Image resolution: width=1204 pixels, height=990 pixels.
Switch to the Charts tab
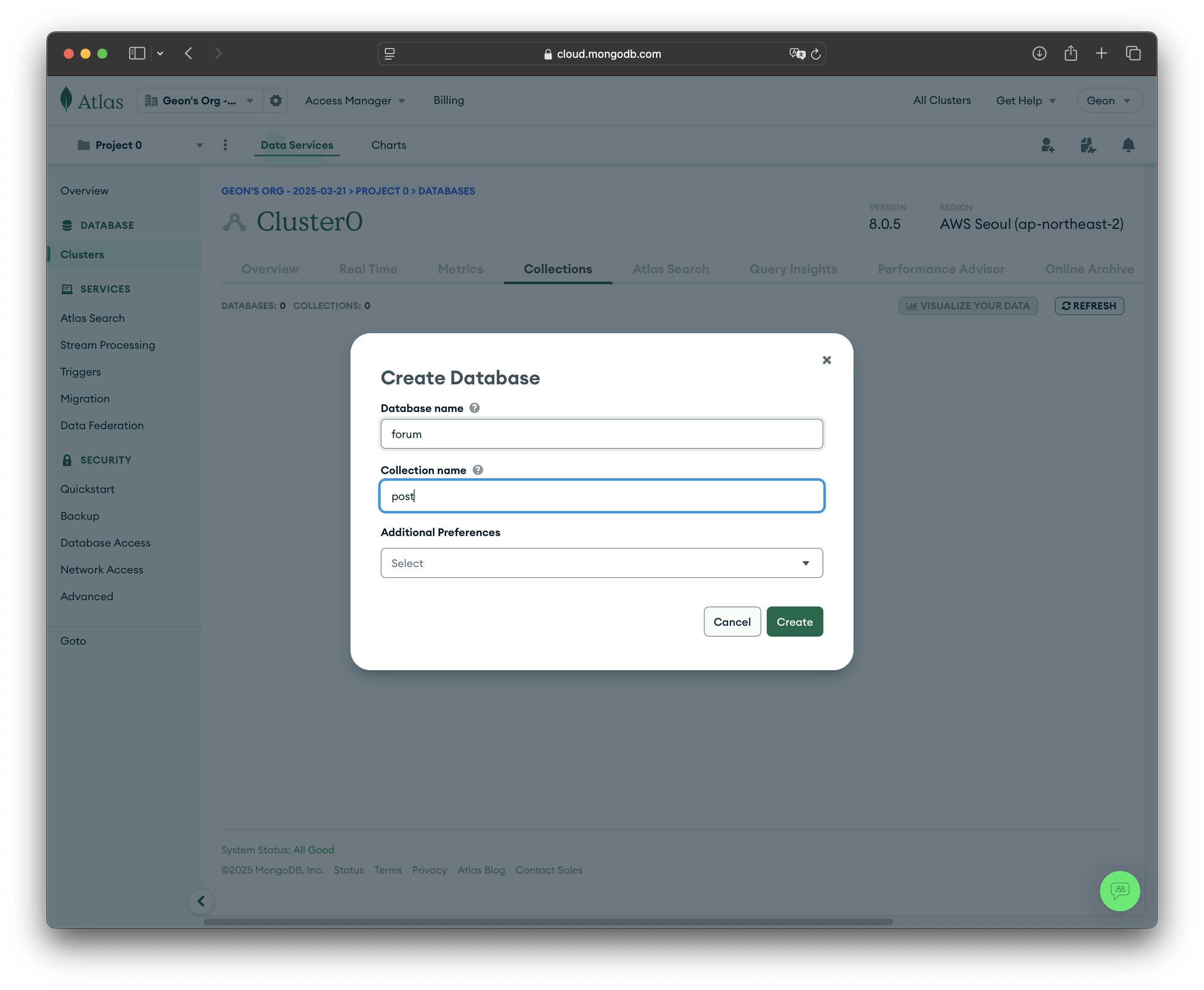[x=388, y=145]
